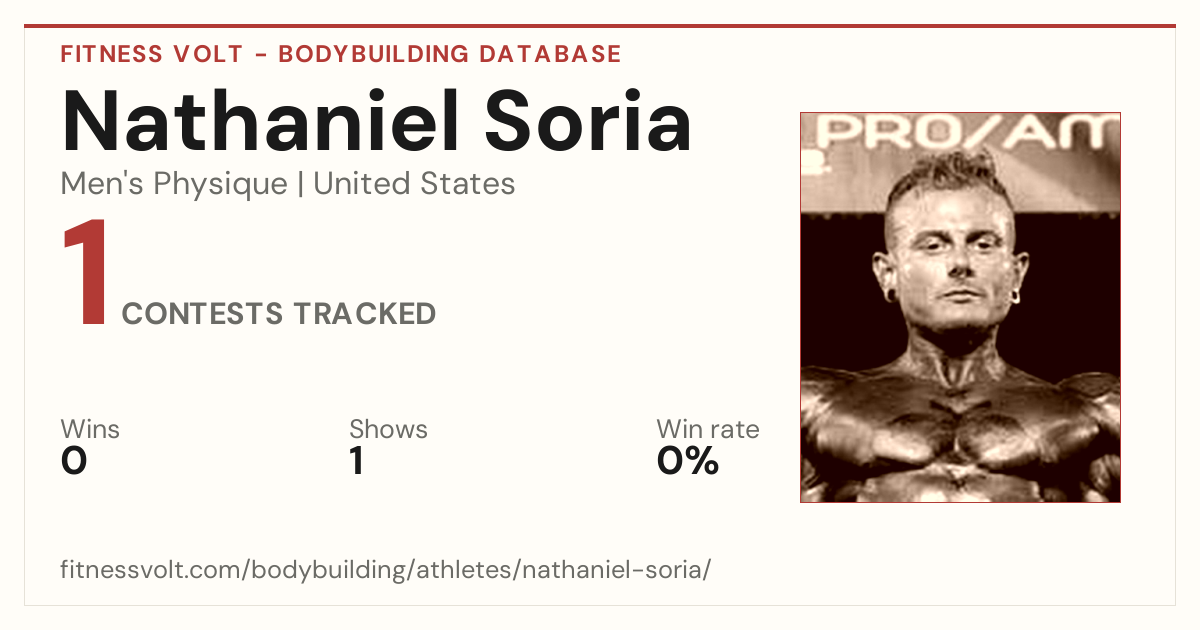
Task: Click the Contests Tracked label
Action: coord(279,314)
